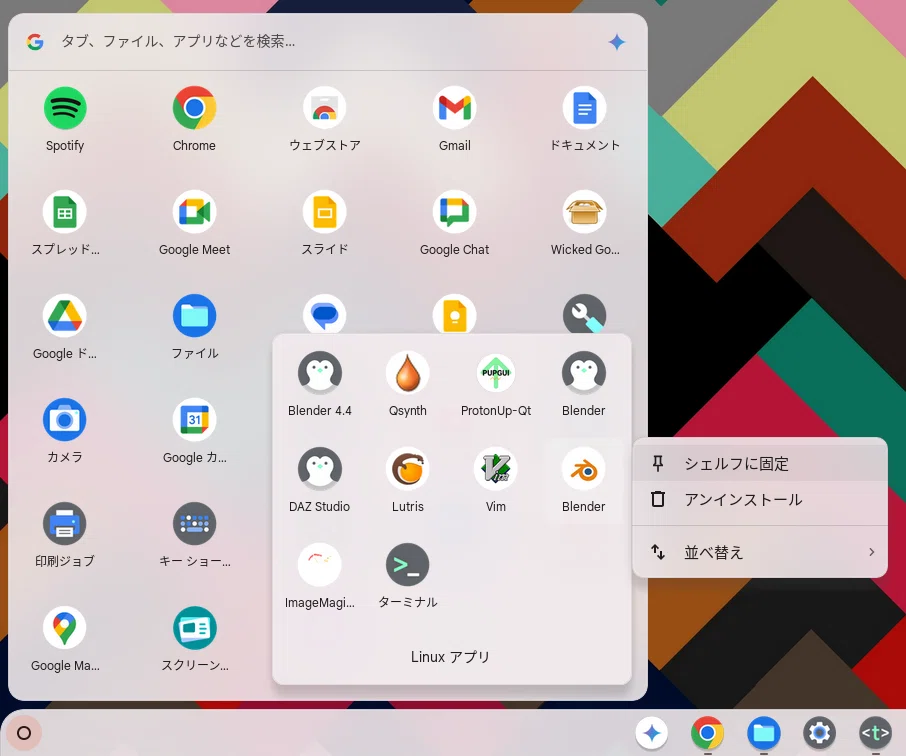Screen dimensions: 906x756
Task: Open the 印刷ジョブ app
Action: pos(65,524)
